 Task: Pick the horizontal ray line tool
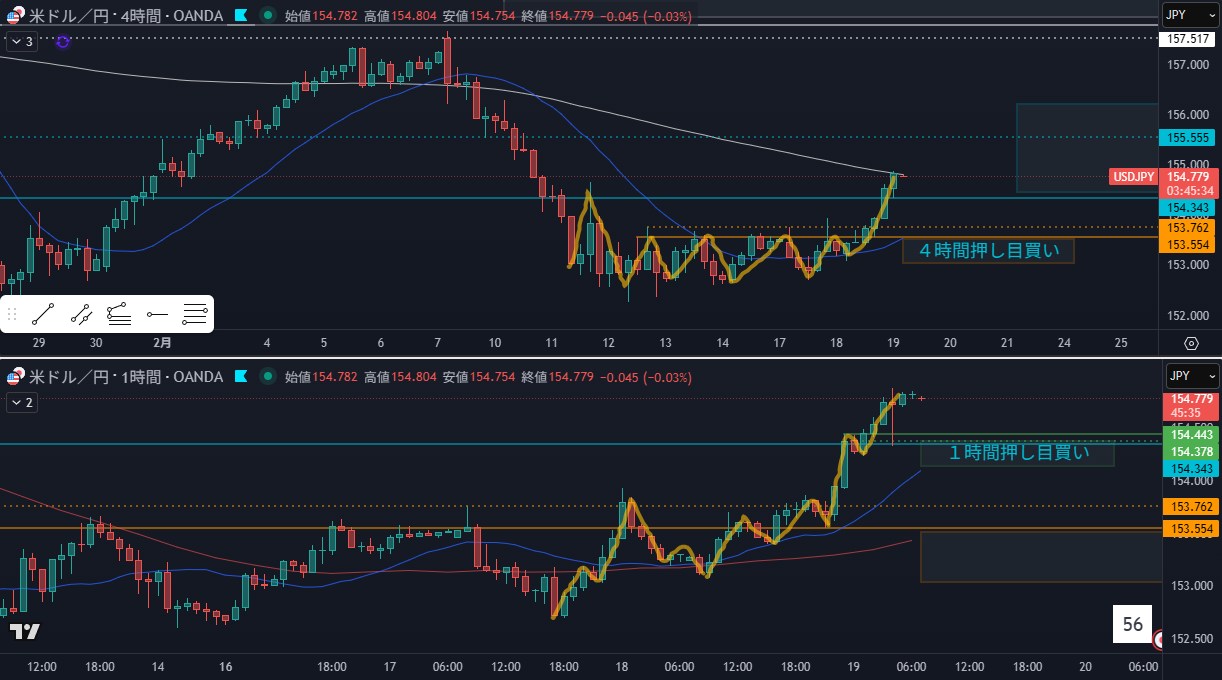[x=157, y=315]
